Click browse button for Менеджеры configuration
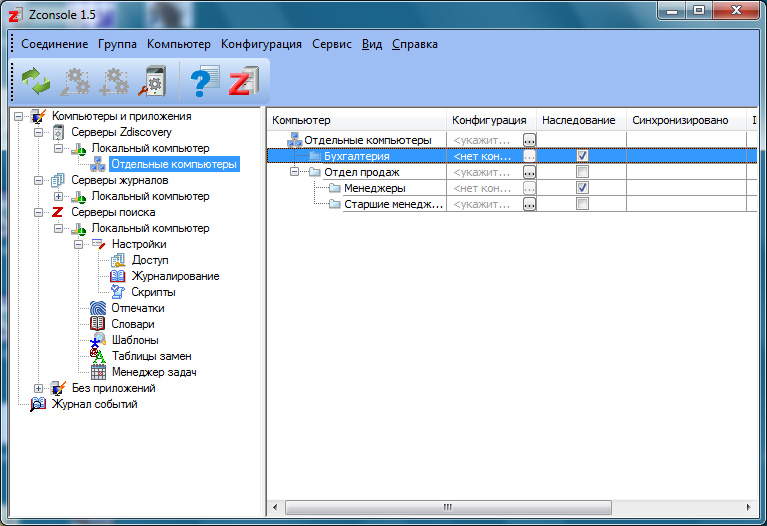 coord(529,188)
